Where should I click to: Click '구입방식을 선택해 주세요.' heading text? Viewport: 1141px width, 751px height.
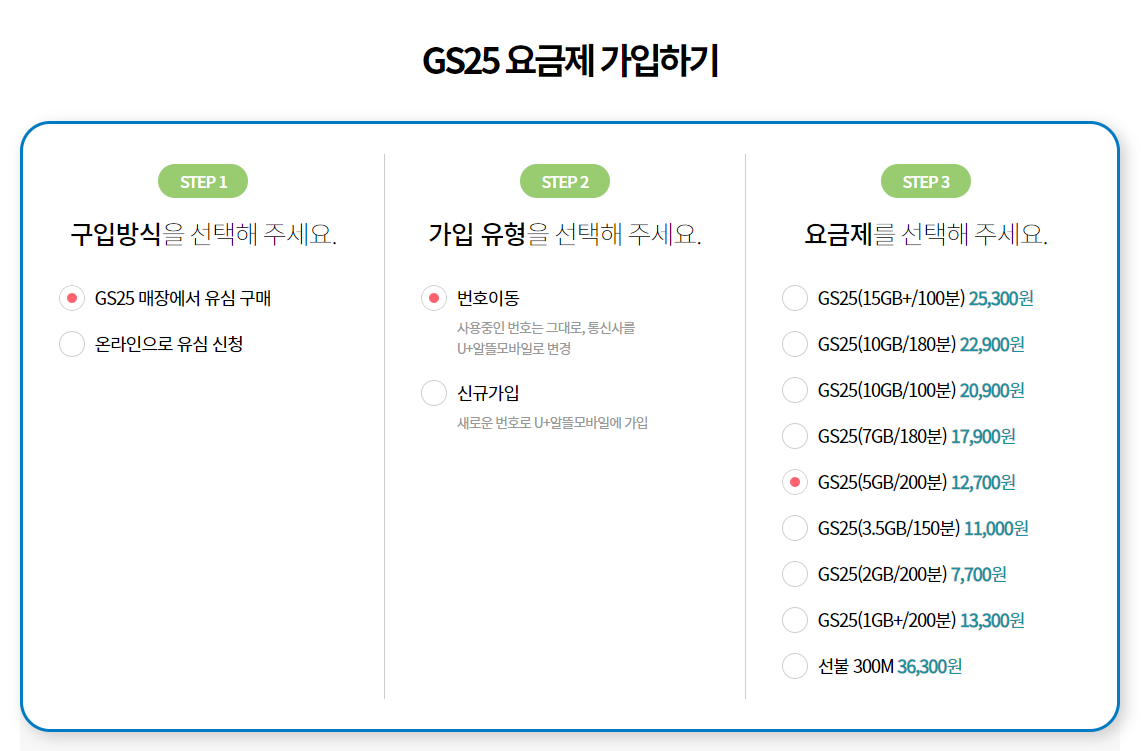[x=203, y=234]
